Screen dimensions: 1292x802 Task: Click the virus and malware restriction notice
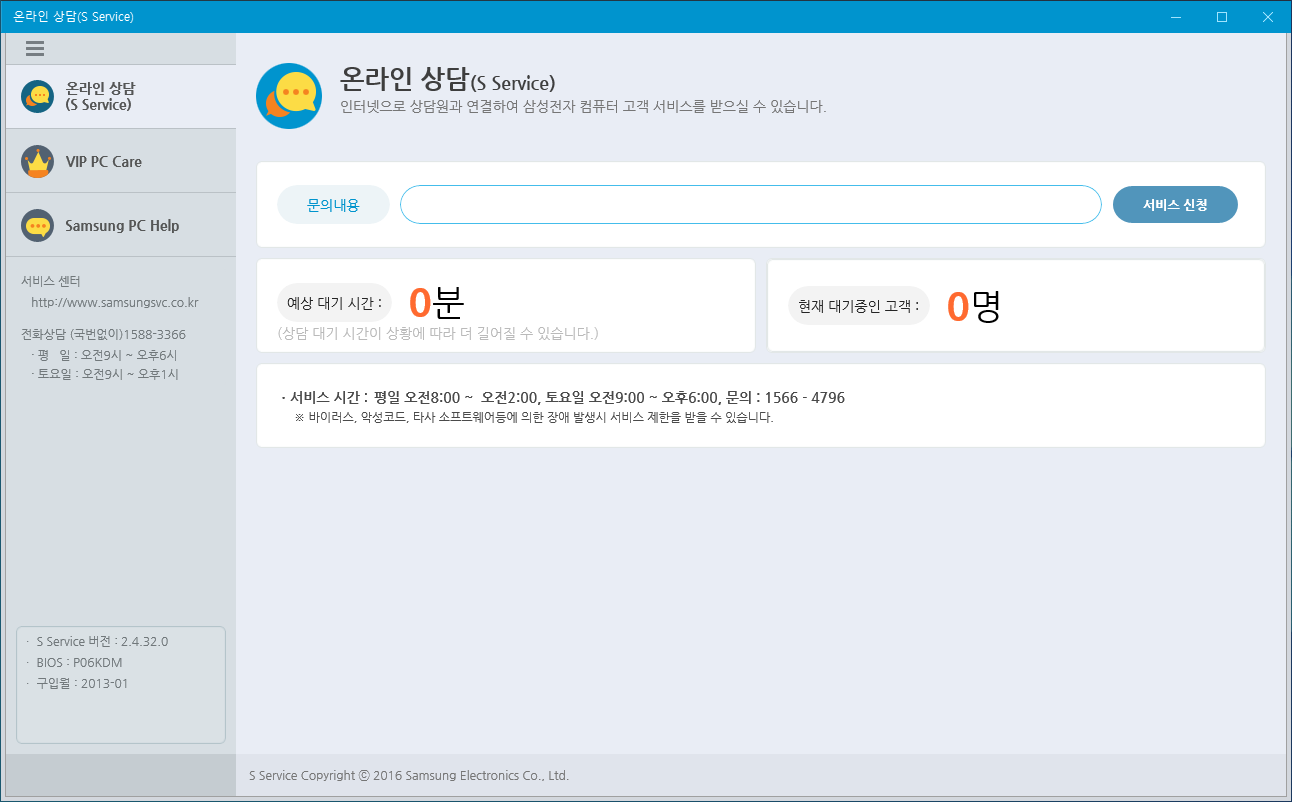click(534, 418)
